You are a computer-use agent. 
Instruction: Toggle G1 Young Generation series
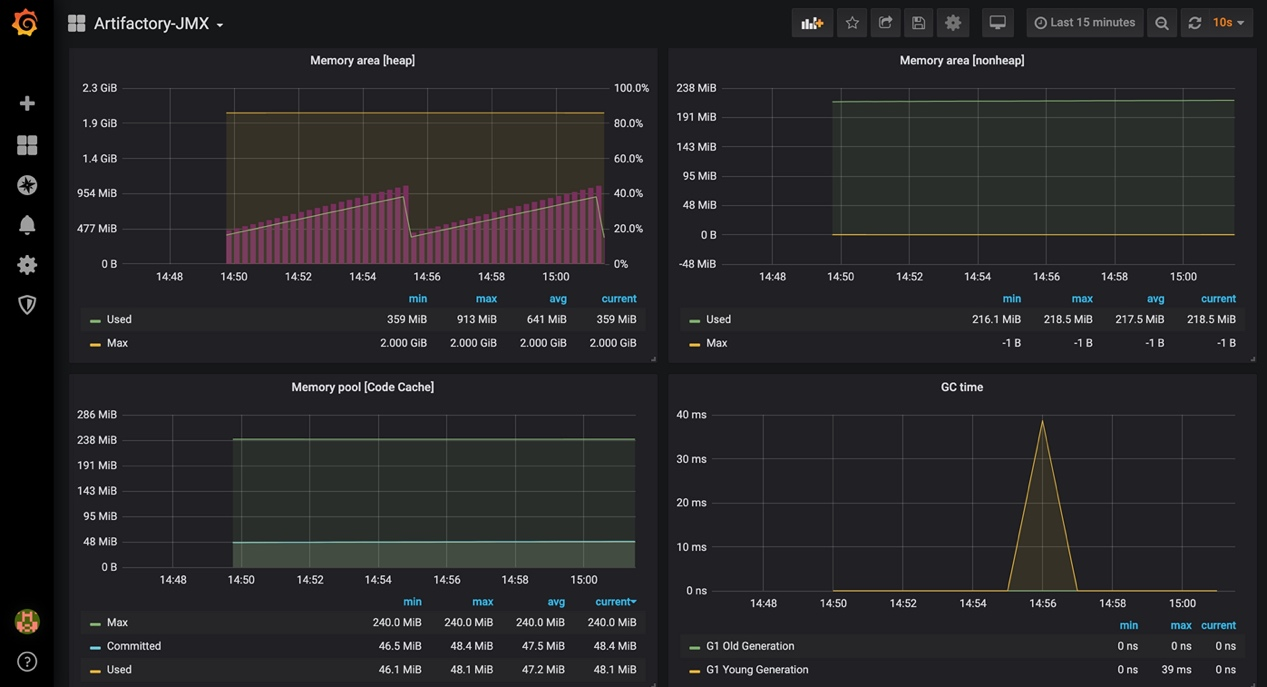(x=757, y=670)
